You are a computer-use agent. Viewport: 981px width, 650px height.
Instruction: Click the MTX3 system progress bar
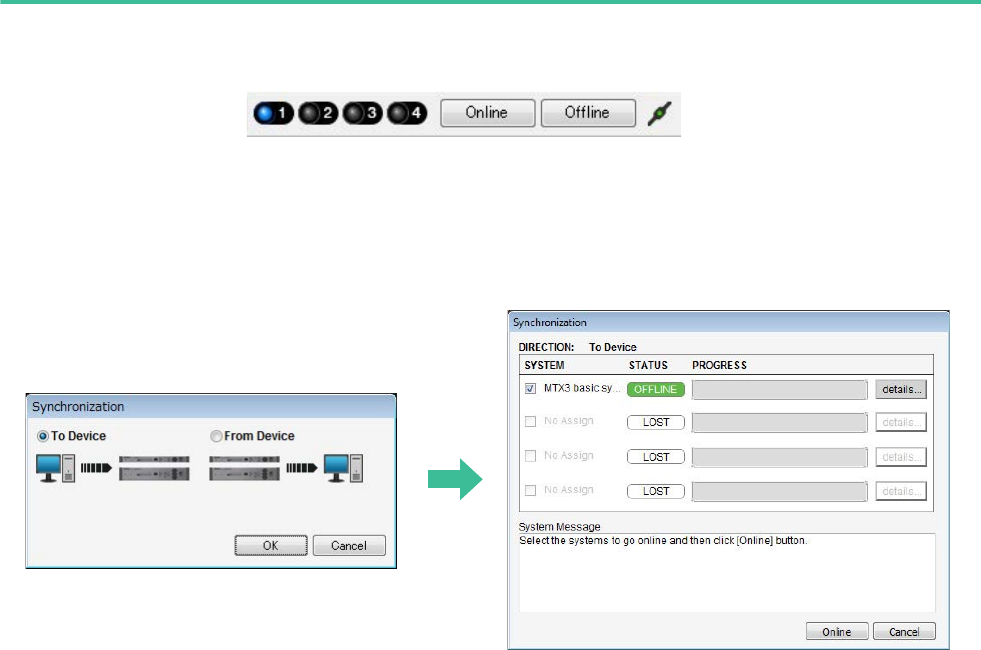[780, 389]
